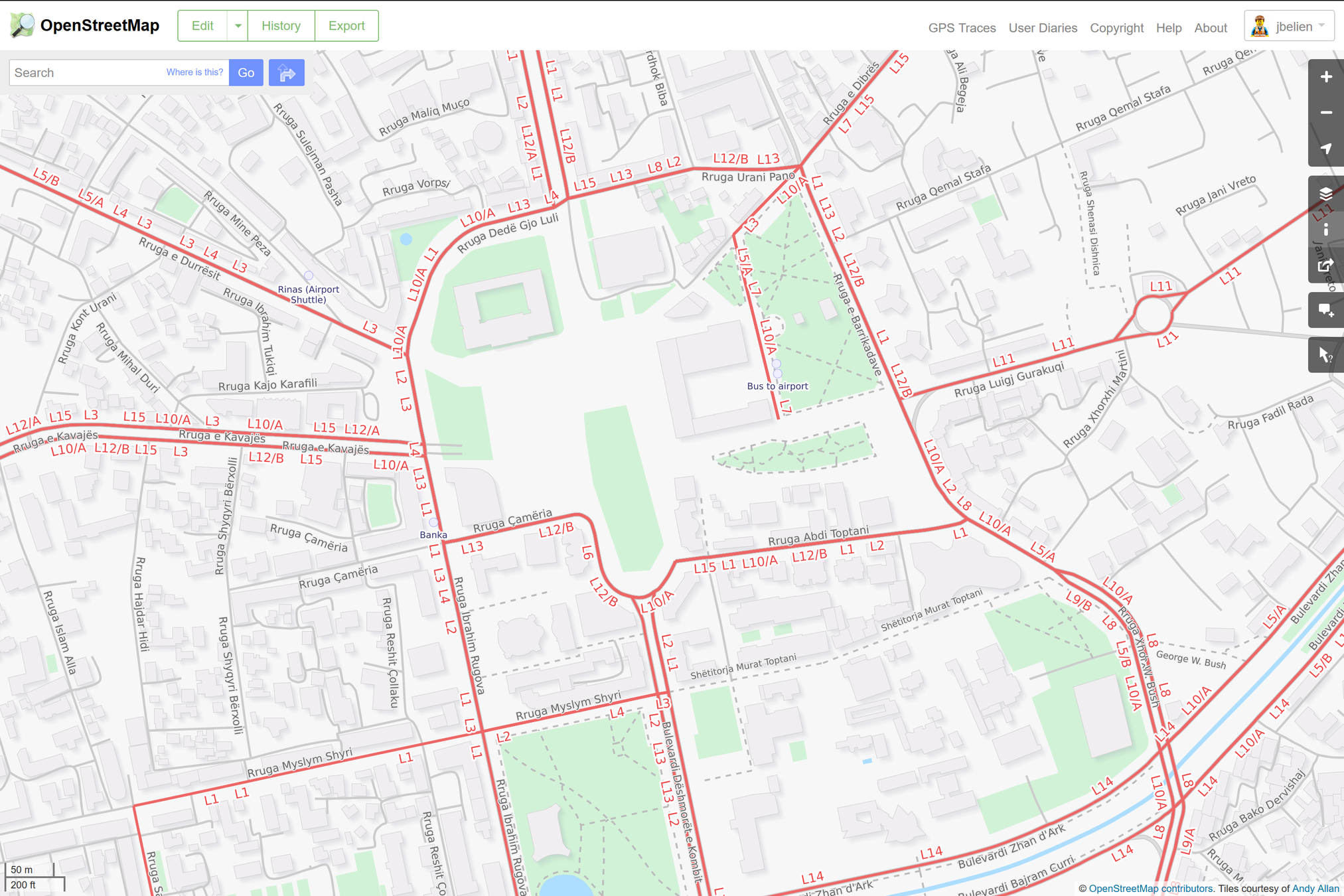Open GPS Traces page
This screenshot has height=896, width=1344.
coord(962,28)
